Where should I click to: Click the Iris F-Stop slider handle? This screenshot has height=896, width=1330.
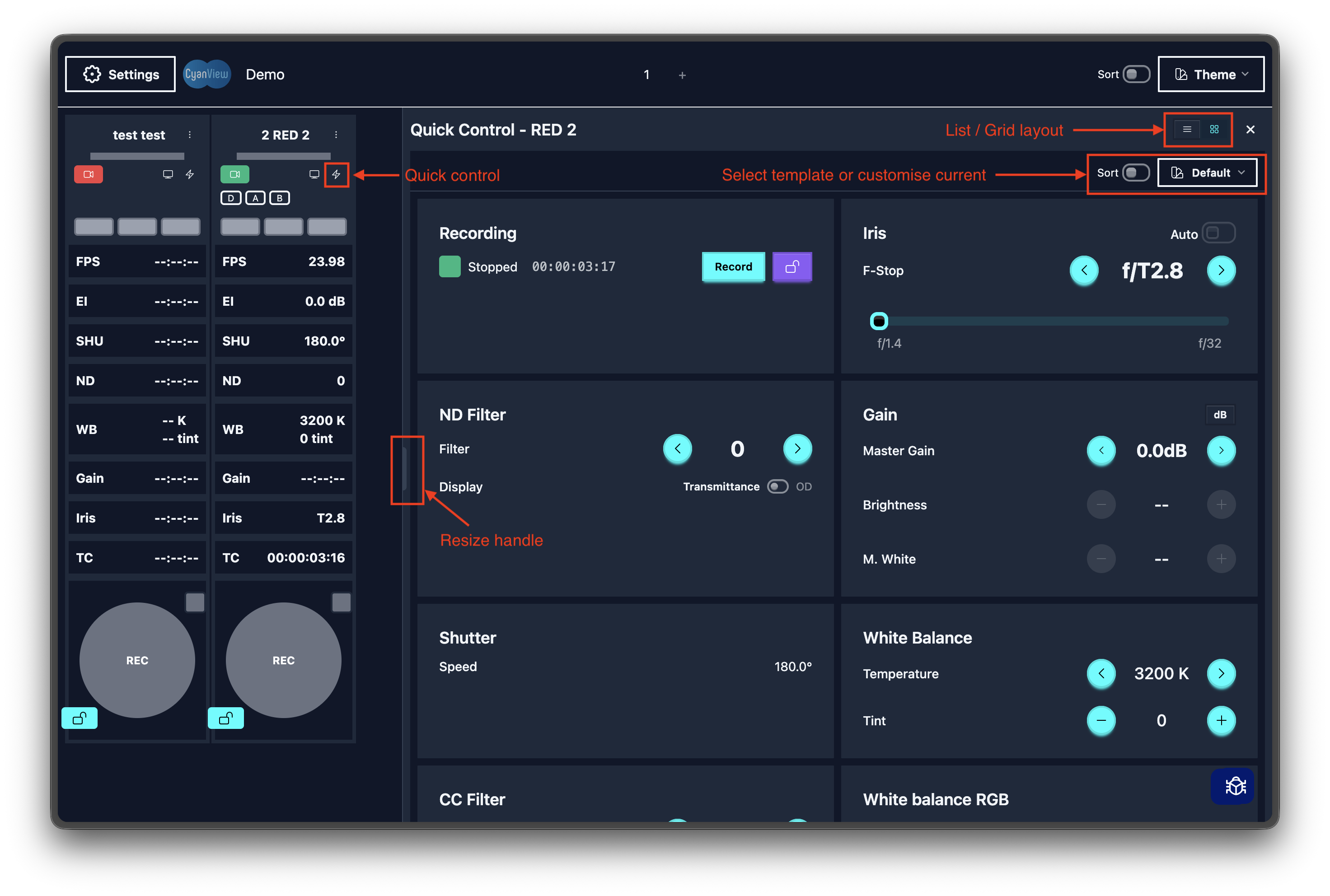coord(879,321)
